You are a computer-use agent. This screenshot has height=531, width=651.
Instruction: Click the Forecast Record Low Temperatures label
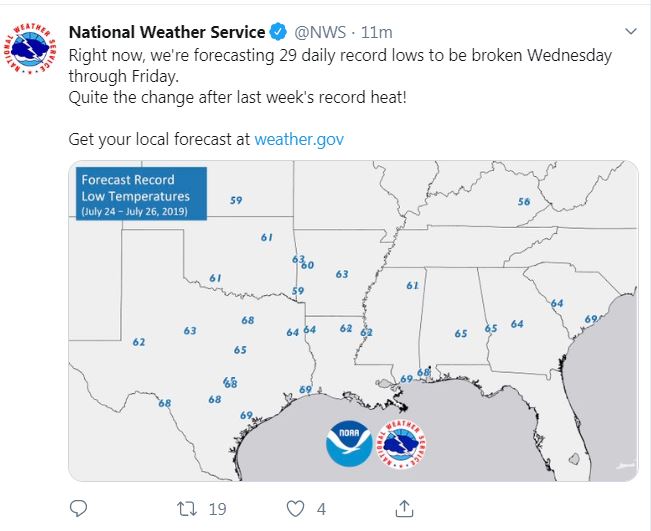(137, 192)
